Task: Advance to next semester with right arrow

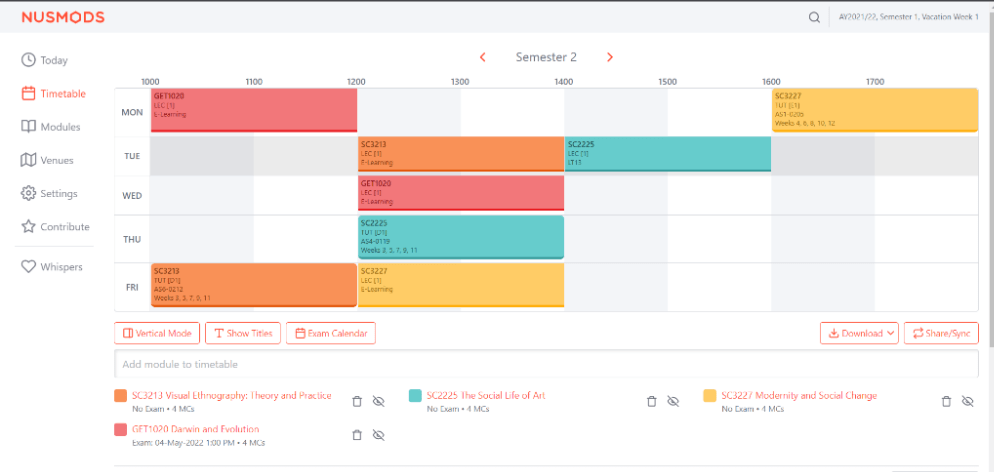Action: pyautogui.click(x=610, y=57)
